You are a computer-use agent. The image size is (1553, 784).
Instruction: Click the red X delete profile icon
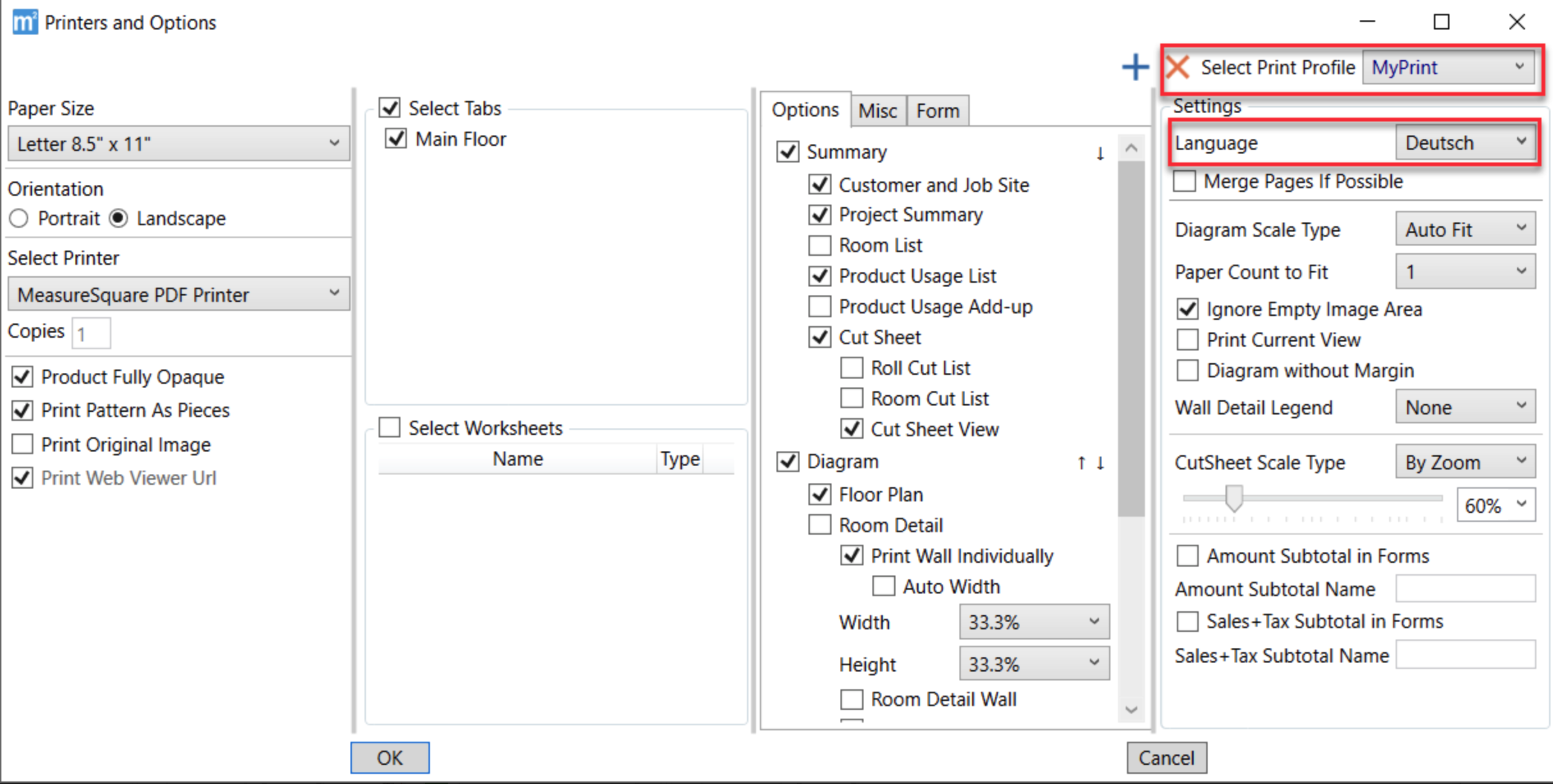(1178, 67)
